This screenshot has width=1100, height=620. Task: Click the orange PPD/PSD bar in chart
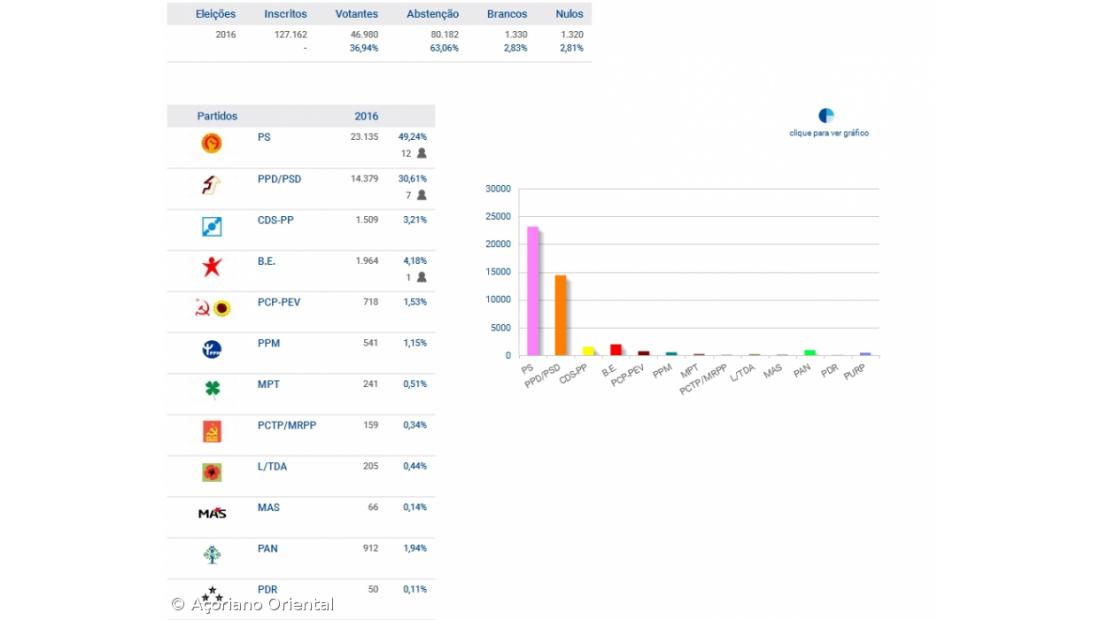[x=561, y=314]
